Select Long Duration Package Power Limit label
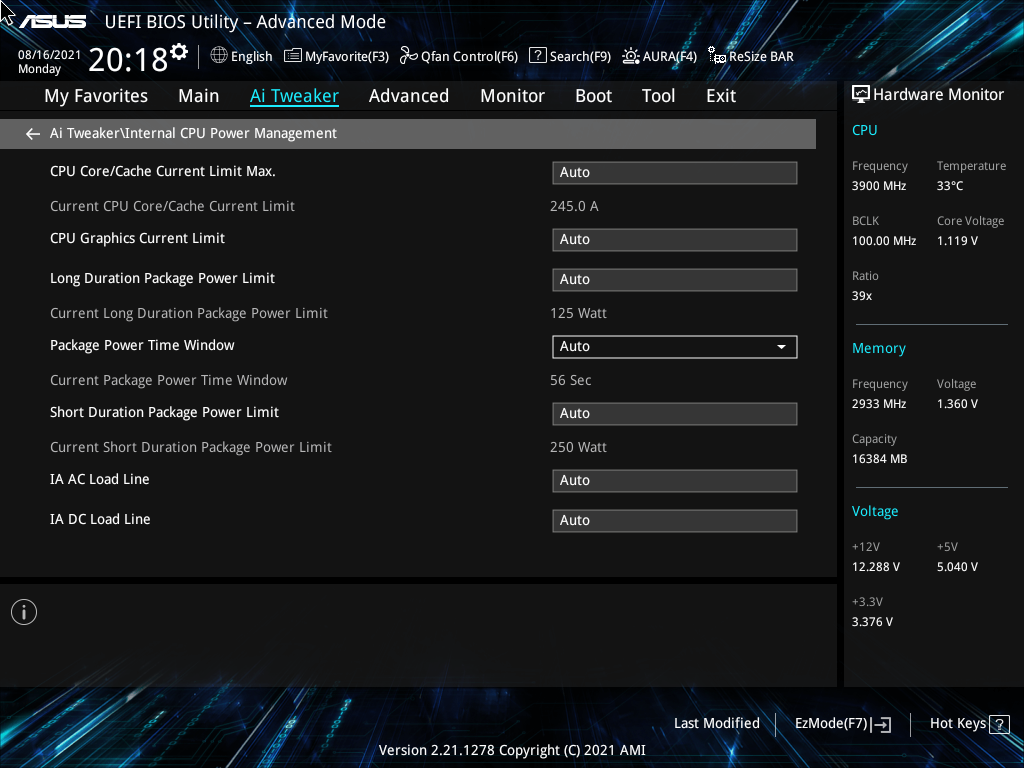Screen dimensions: 1024x768 click(163, 278)
